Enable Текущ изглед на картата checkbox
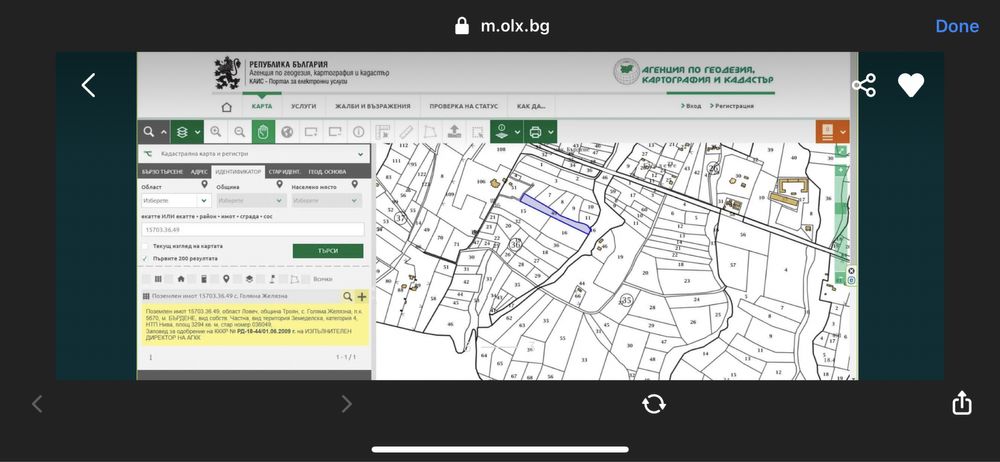1000x462 pixels. click(x=145, y=246)
